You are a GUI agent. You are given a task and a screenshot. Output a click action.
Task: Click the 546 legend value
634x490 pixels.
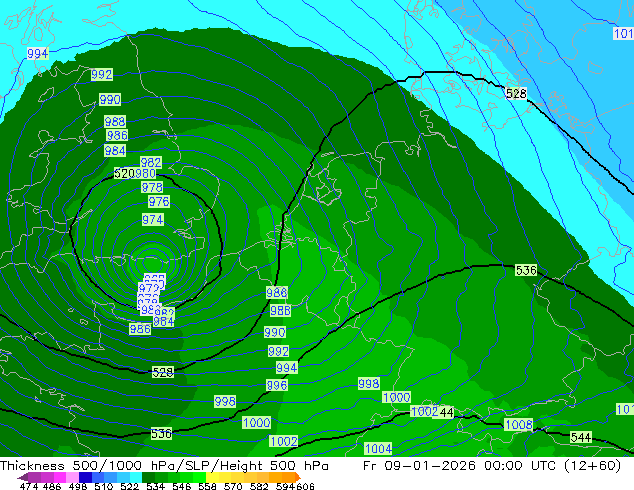click(179, 487)
